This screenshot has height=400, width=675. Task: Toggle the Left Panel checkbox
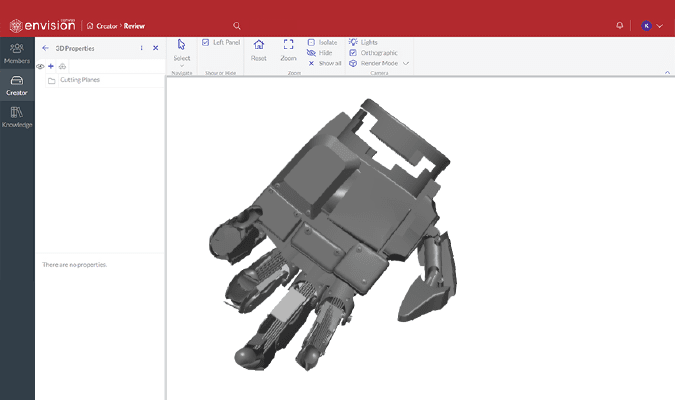[x=206, y=42]
